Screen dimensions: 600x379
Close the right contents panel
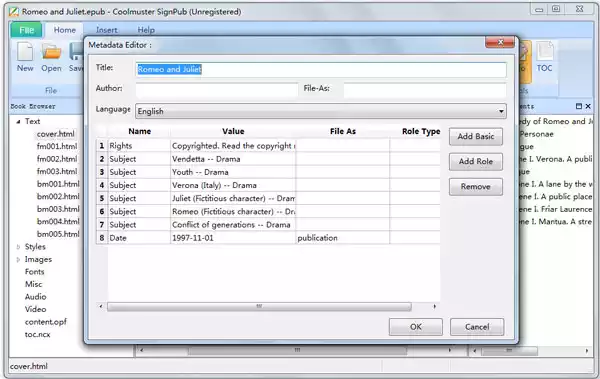click(x=588, y=106)
